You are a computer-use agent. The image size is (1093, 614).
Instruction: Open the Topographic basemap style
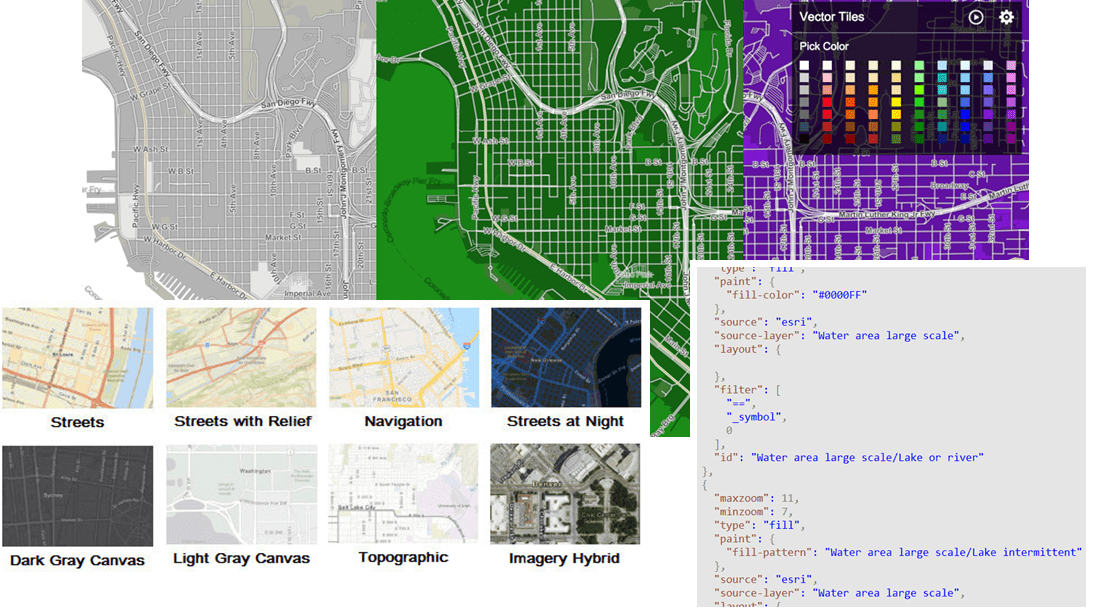click(403, 492)
